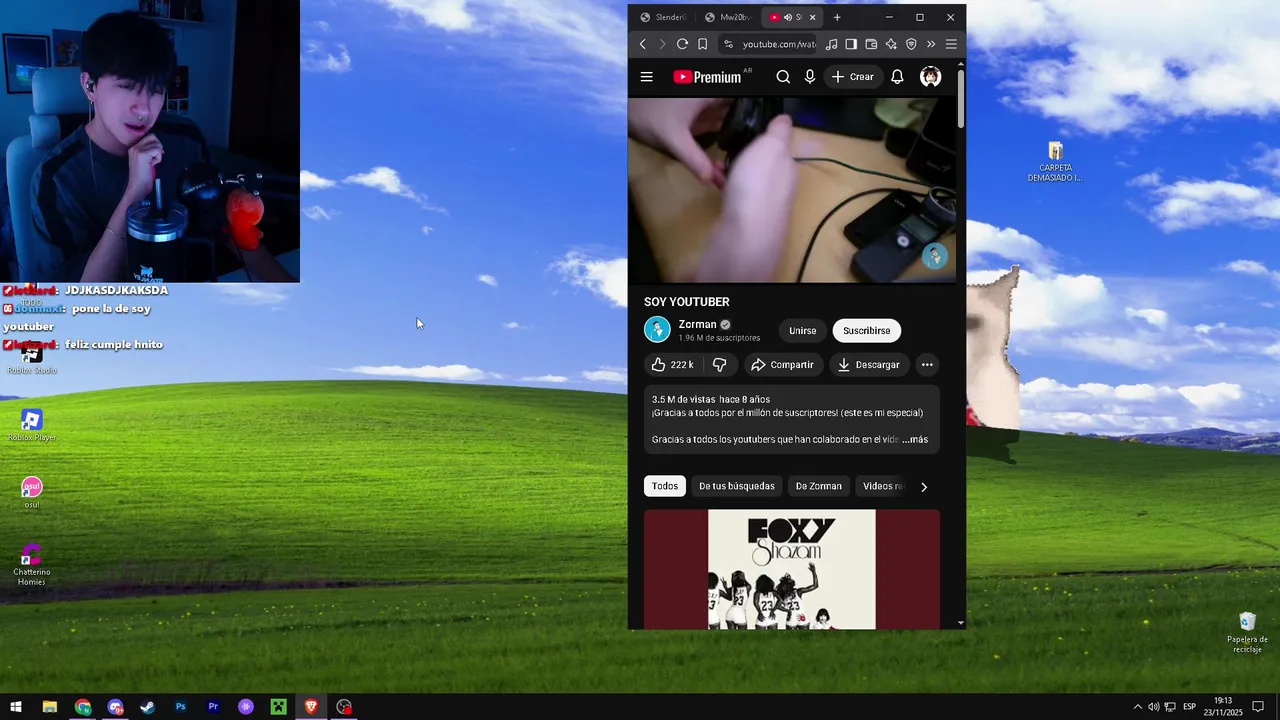Select the osu! desktop icon
Viewport: 1280px width, 720px height.
click(x=32, y=492)
